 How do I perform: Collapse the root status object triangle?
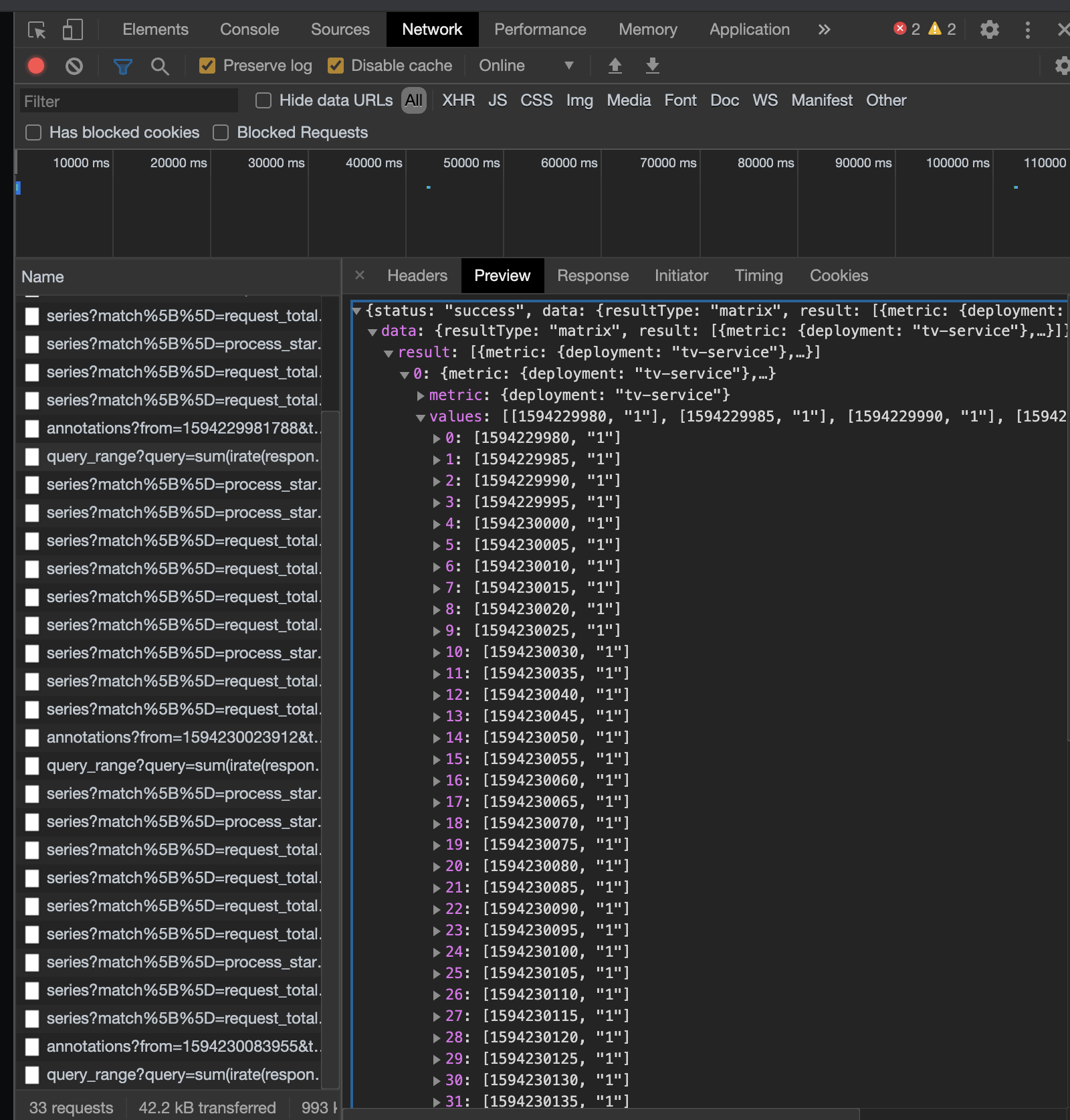click(x=357, y=310)
